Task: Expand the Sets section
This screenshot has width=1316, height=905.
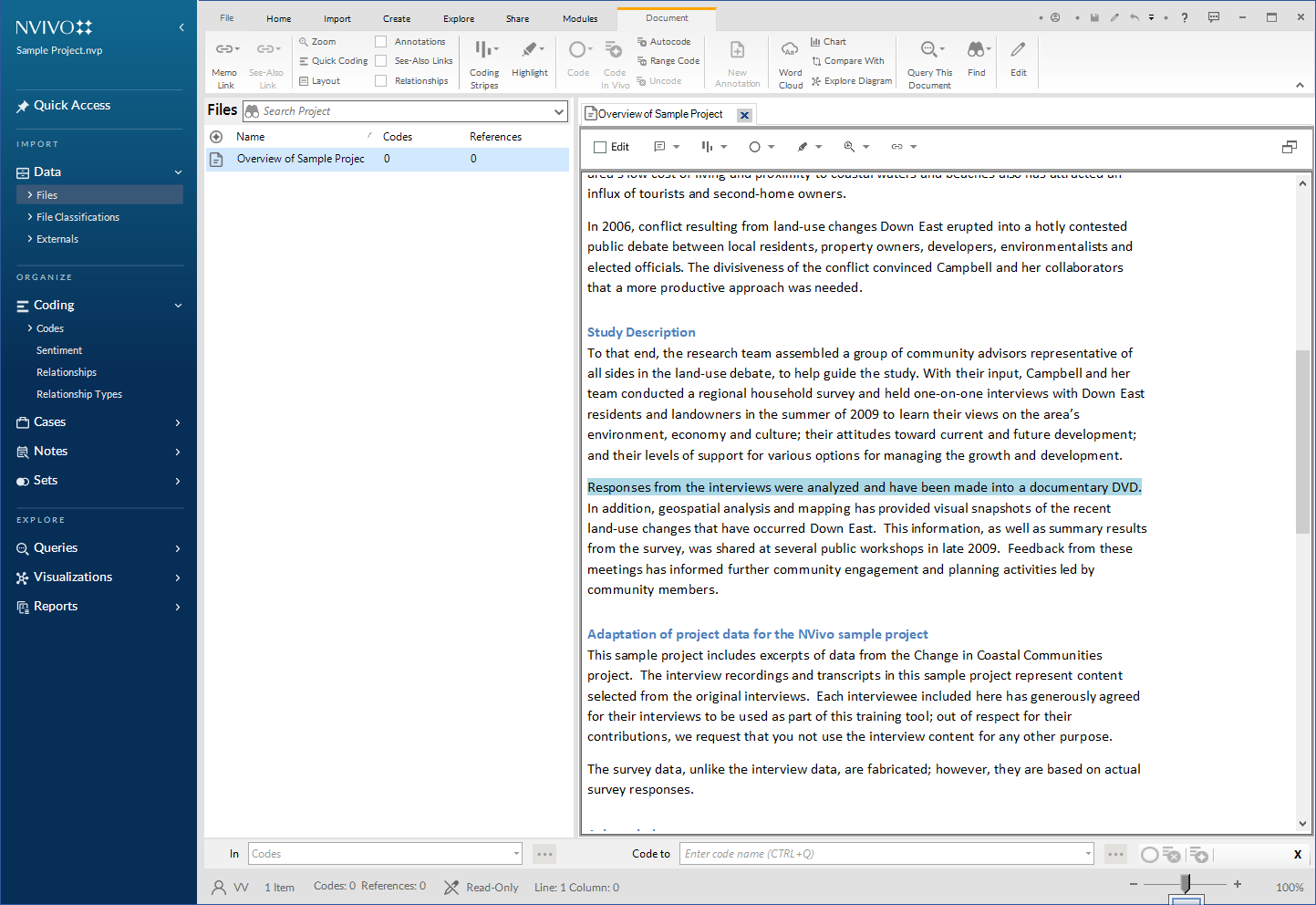Action: pyautogui.click(x=178, y=481)
